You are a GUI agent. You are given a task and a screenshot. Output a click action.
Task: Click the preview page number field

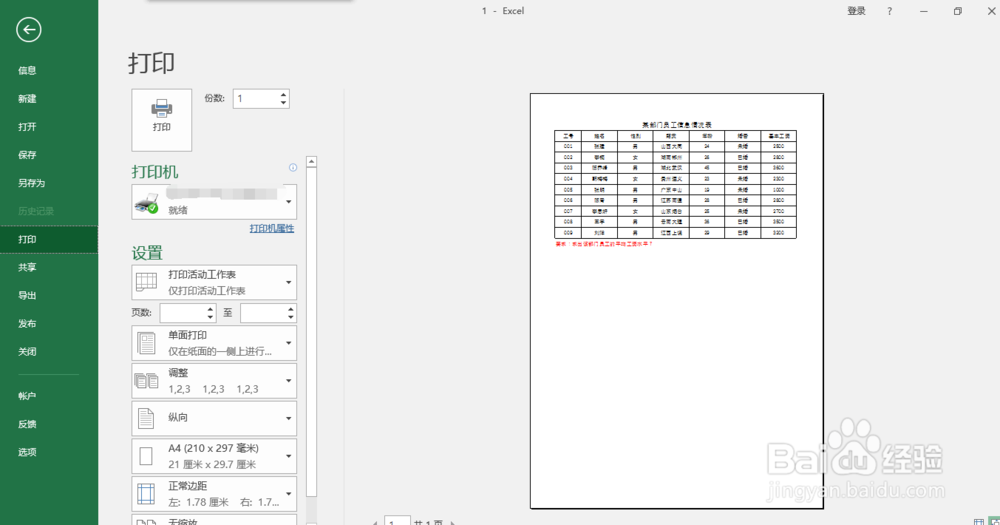click(x=397, y=521)
